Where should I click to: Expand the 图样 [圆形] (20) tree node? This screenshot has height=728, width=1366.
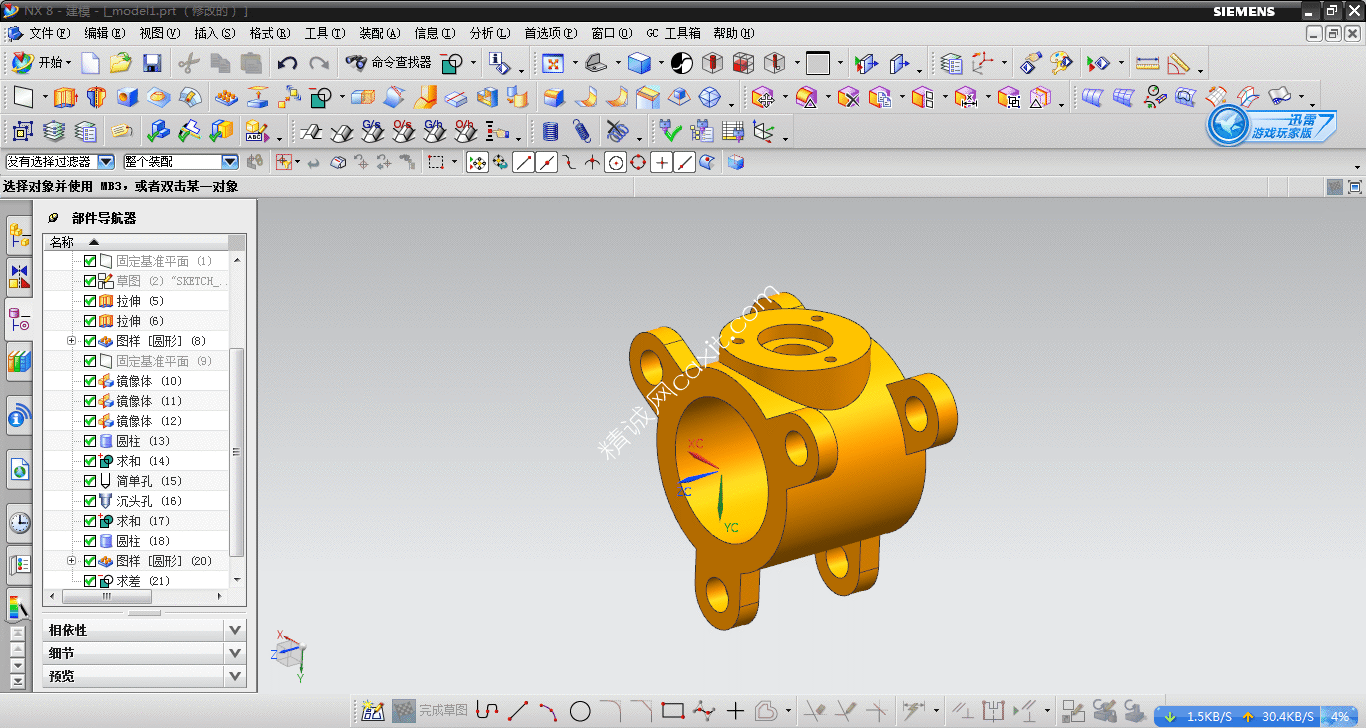click(x=72, y=561)
